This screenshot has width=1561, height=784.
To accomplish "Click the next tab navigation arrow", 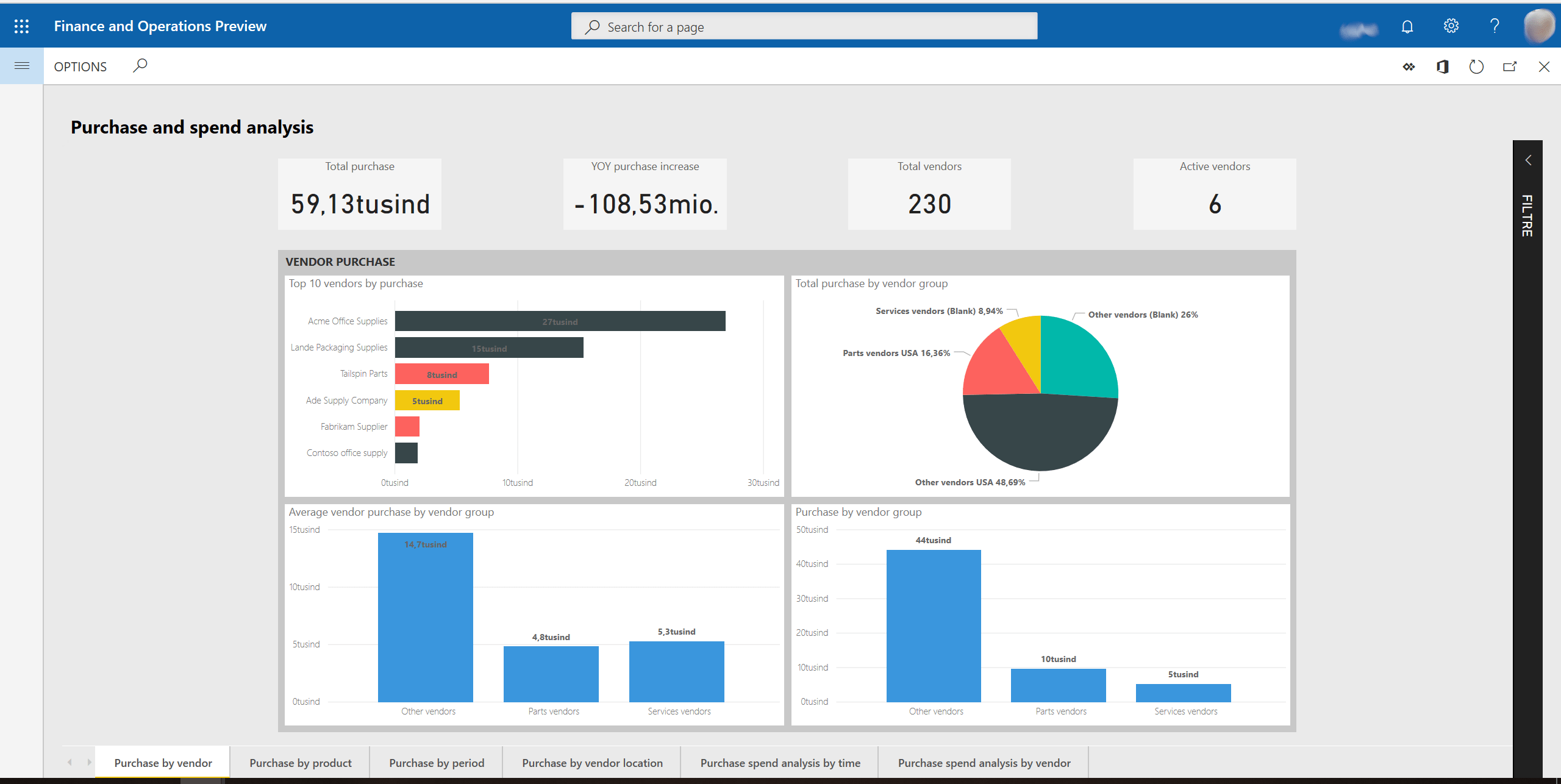I will [x=90, y=761].
